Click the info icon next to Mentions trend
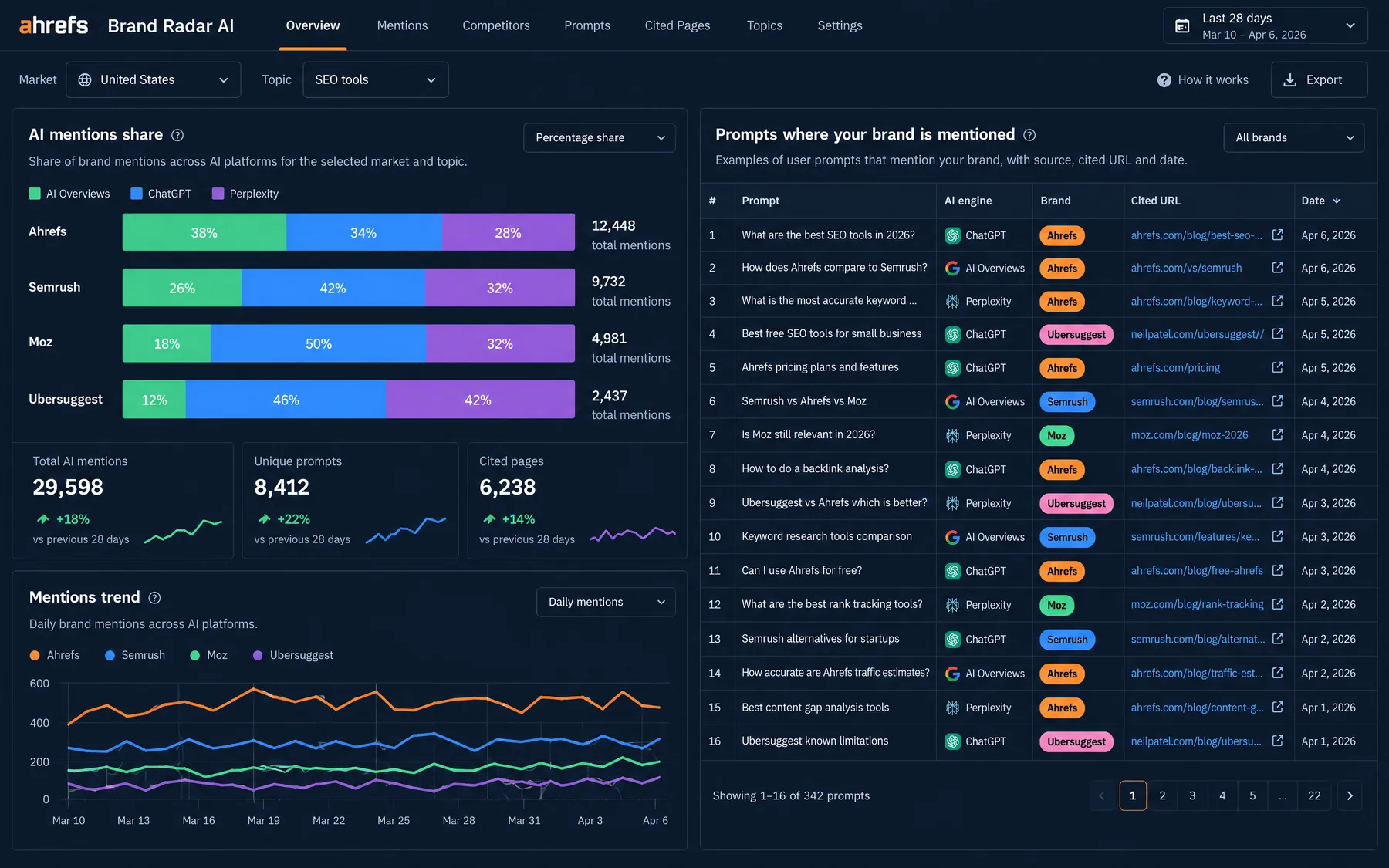The width and height of the screenshot is (1389, 868). tap(154, 598)
